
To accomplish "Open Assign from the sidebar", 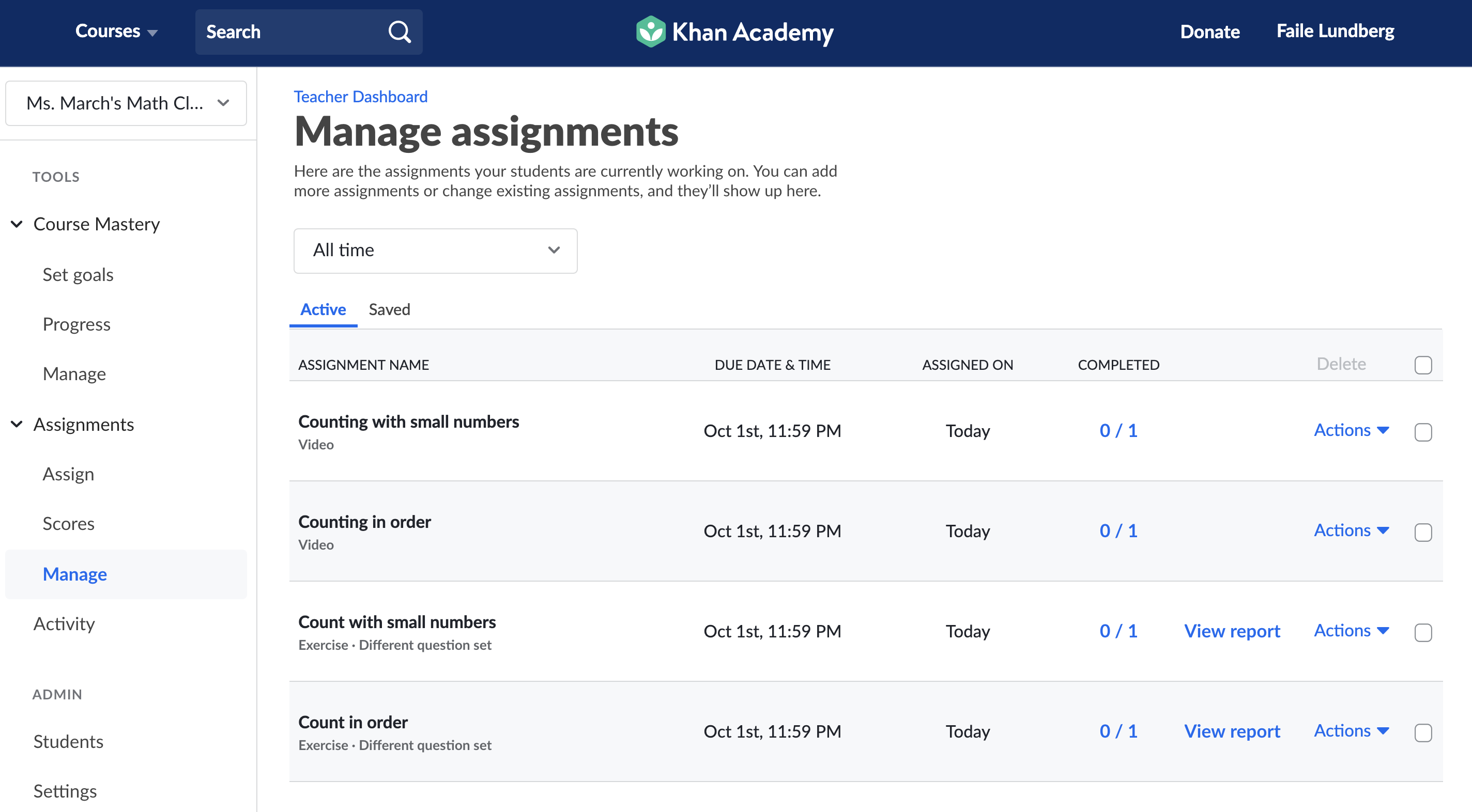I will tap(68, 473).
